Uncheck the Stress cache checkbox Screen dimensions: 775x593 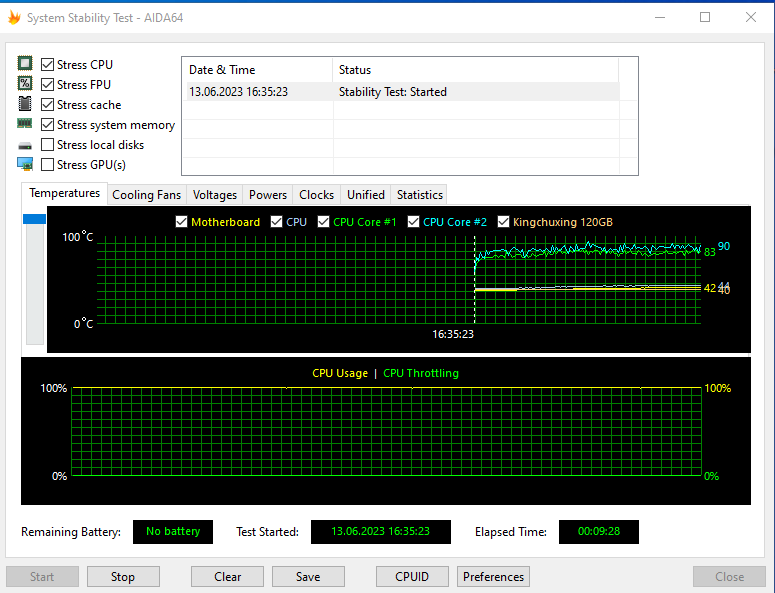tap(47, 105)
